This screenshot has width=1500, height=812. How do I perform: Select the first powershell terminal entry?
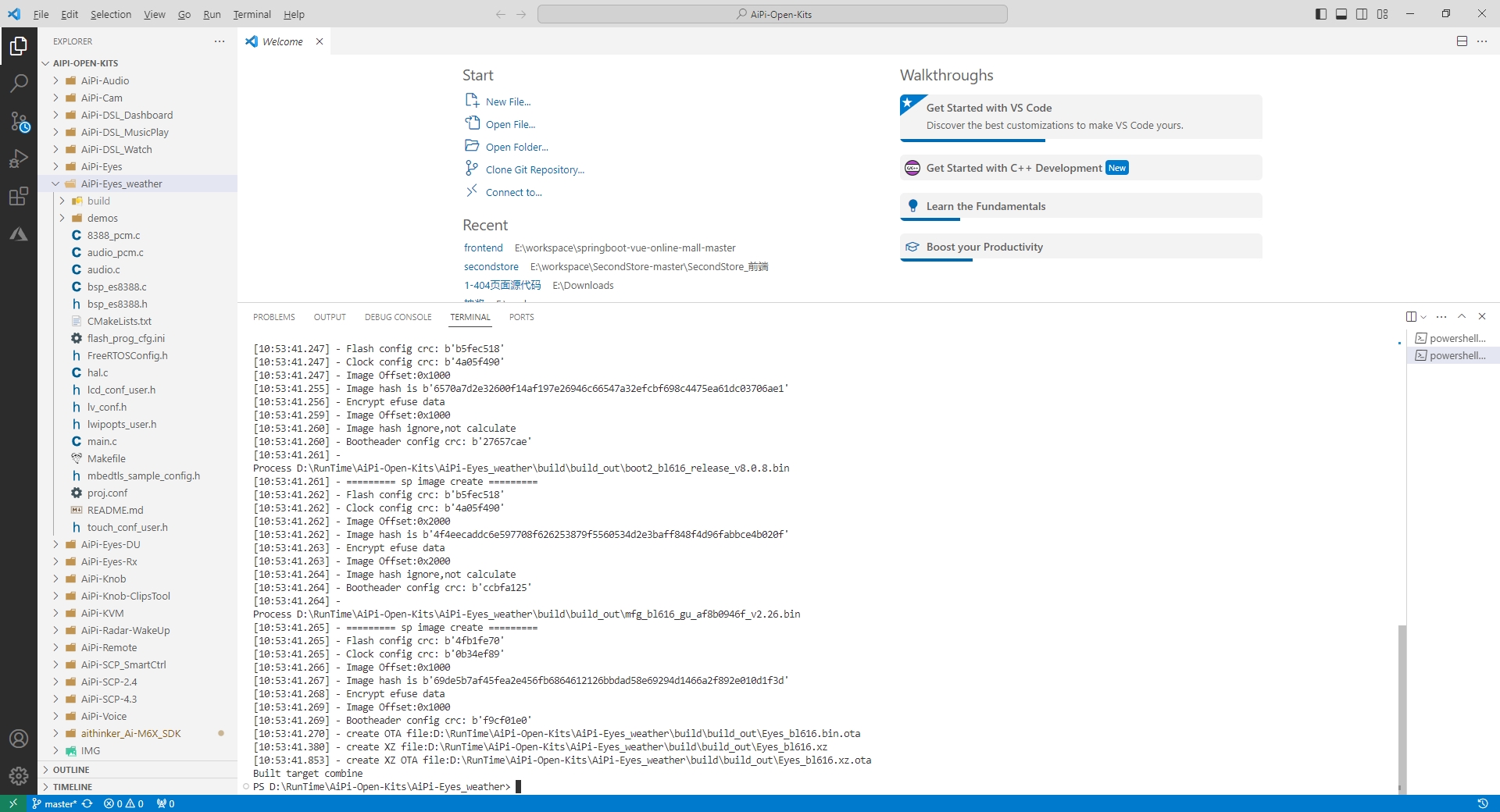pyautogui.click(x=1453, y=338)
